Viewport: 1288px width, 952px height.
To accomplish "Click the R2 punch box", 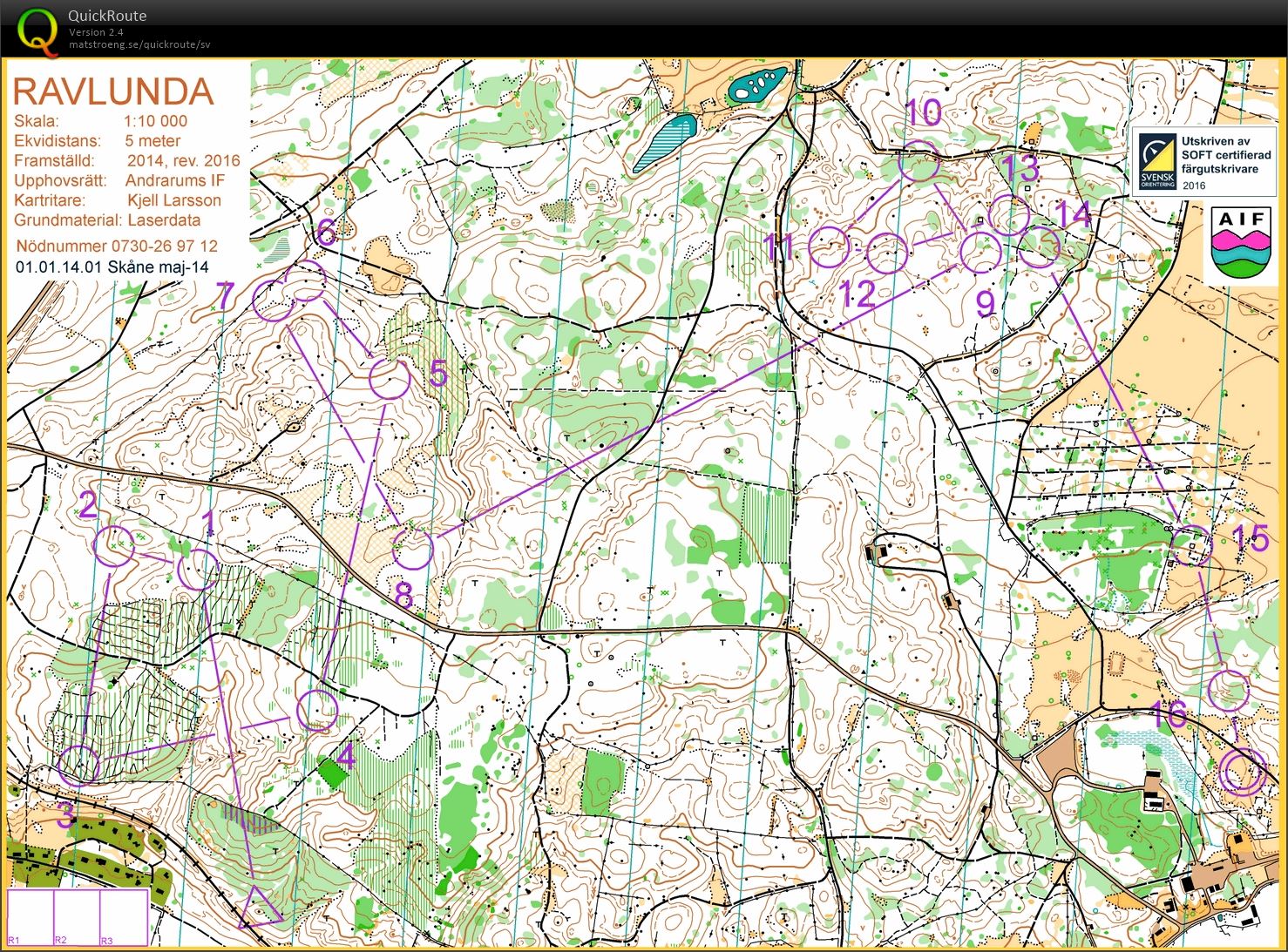I will click(77, 917).
